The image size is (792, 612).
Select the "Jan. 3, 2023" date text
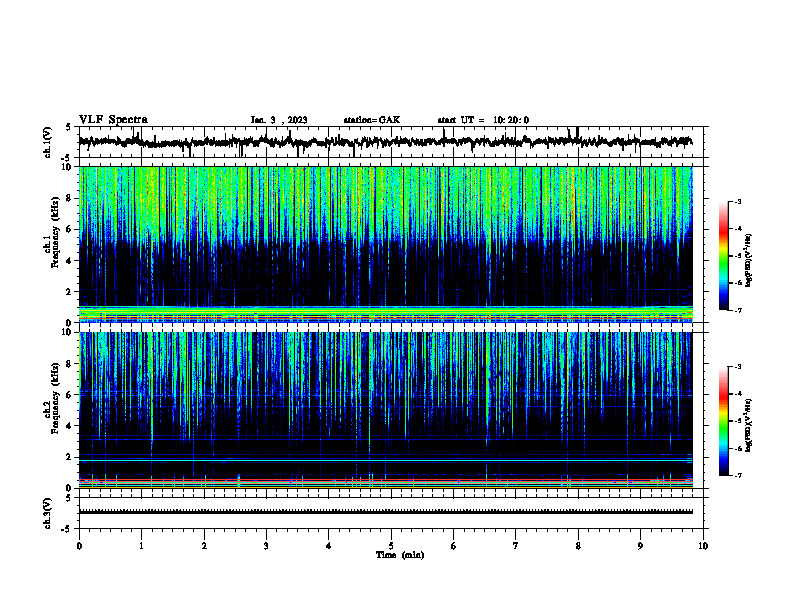279,120
